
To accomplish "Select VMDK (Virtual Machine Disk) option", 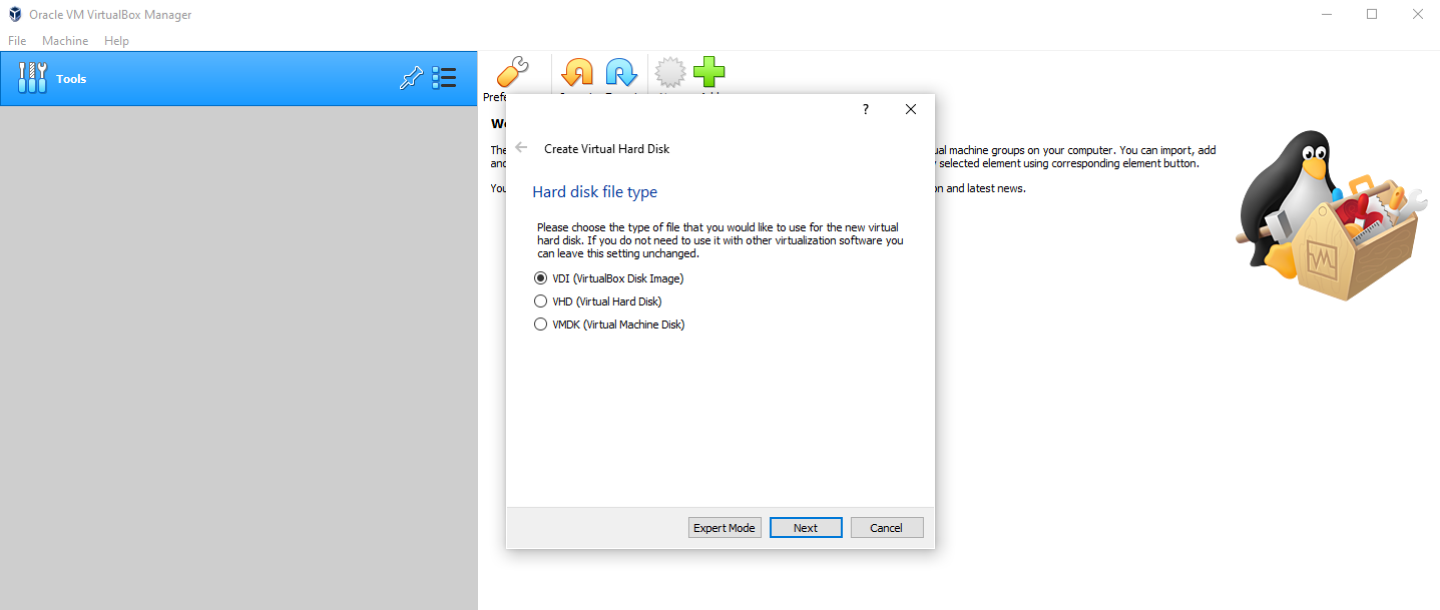I will click(610, 324).
